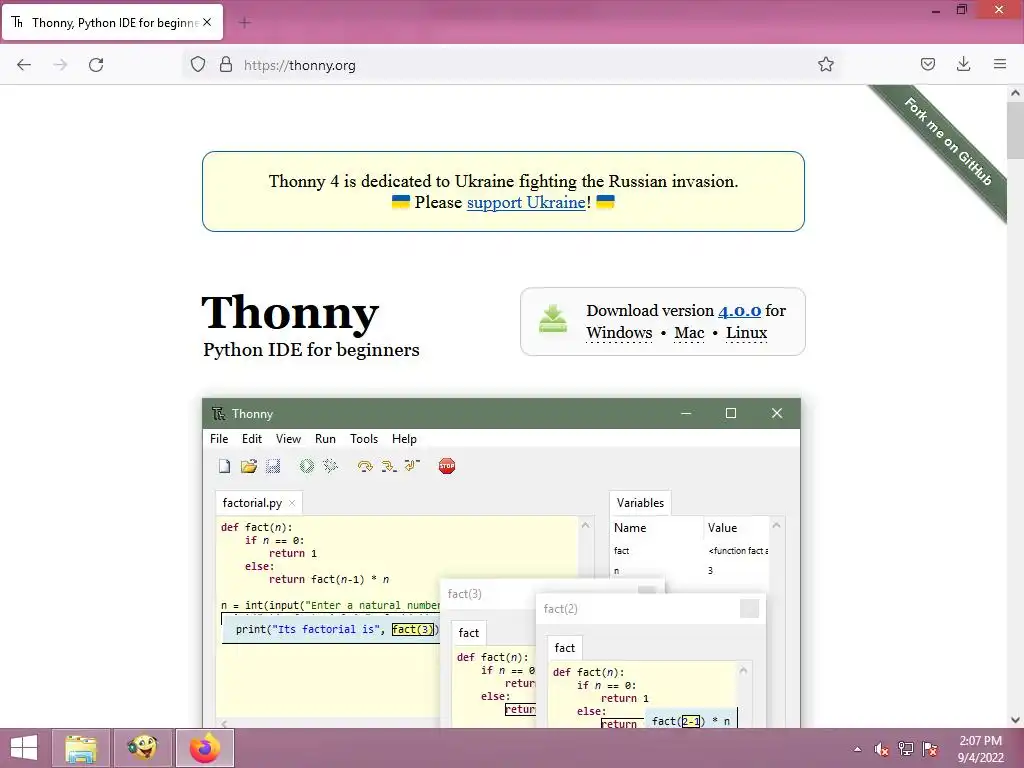
Task: Click the Action Center flag icon
Action: click(930, 749)
